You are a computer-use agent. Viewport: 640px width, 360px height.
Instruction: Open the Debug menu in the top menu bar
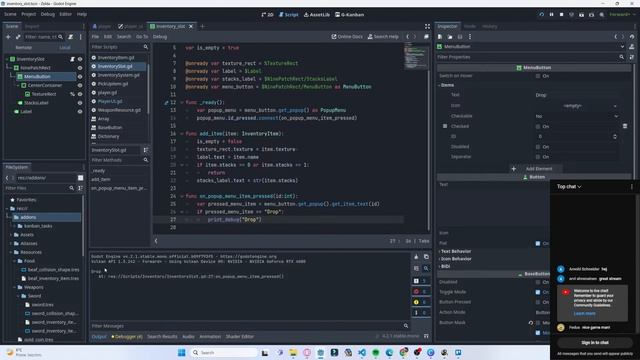click(47, 14)
